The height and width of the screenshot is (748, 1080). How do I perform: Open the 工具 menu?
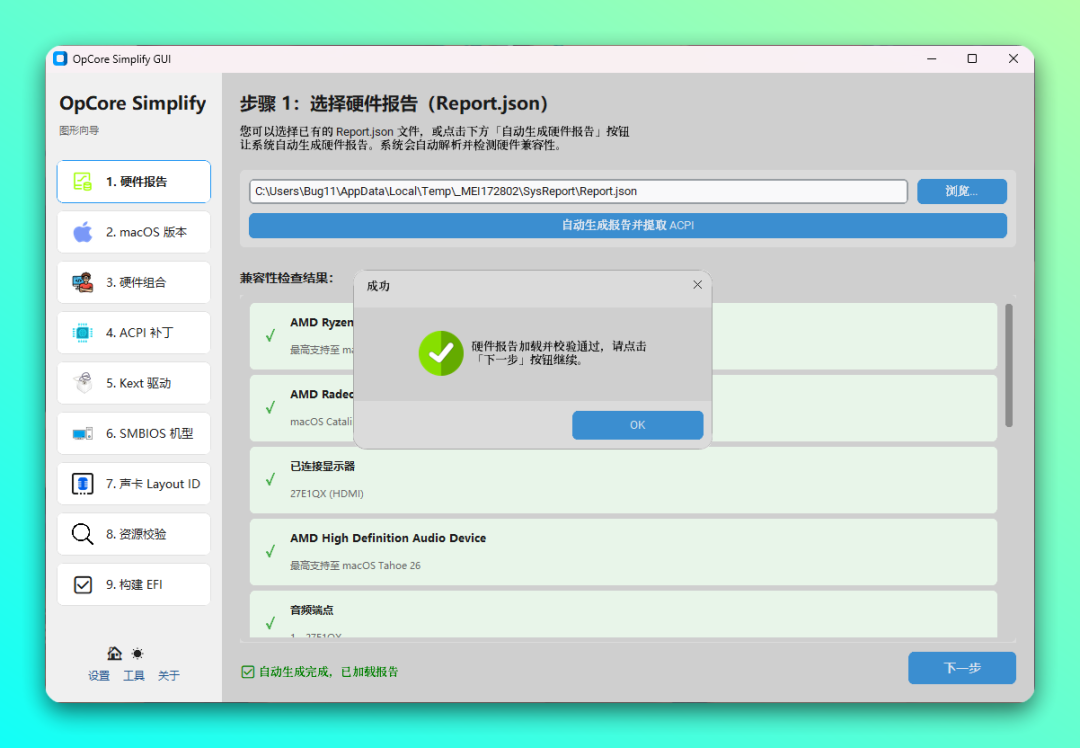point(134,675)
